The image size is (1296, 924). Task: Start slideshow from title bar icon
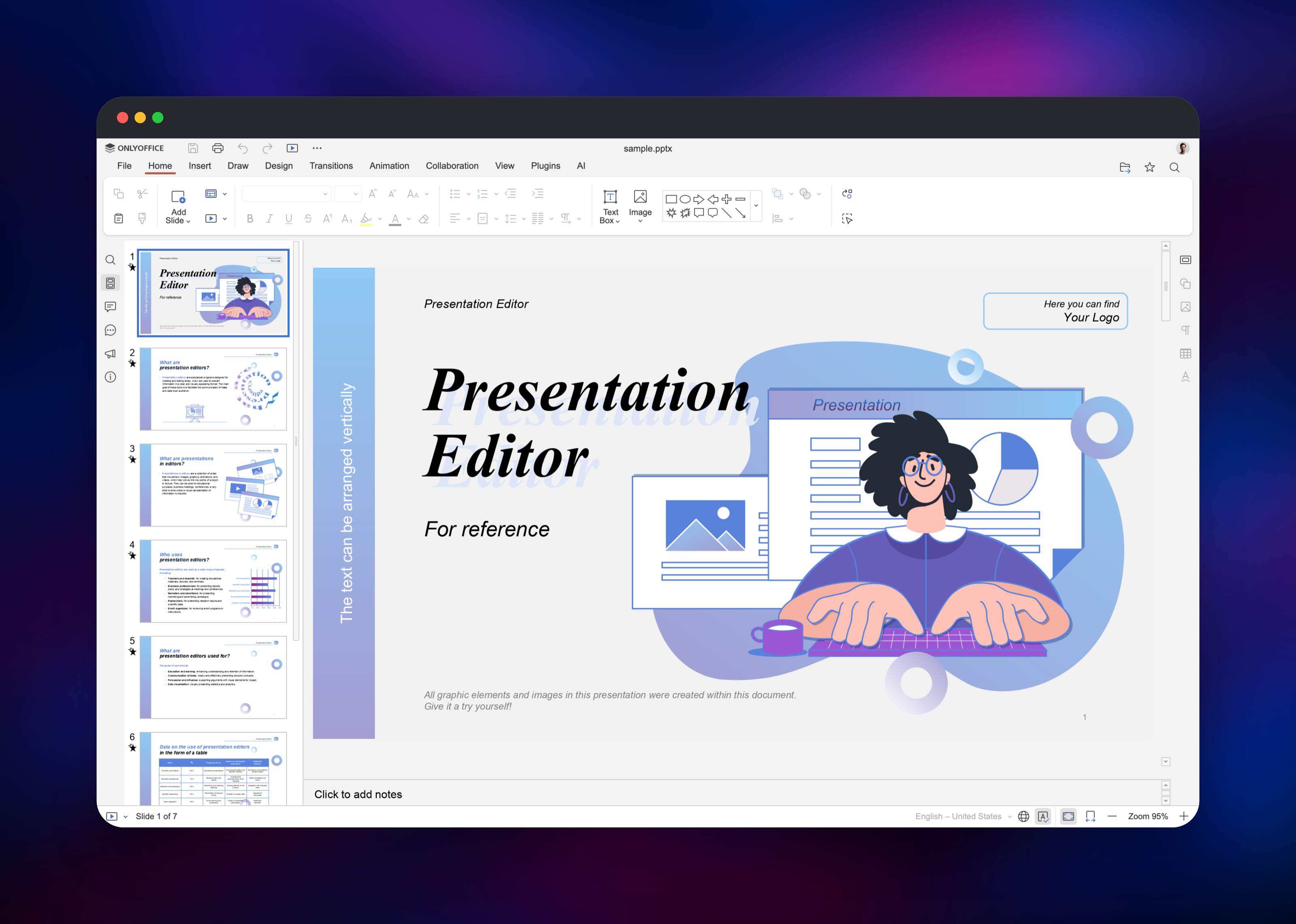(x=292, y=148)
